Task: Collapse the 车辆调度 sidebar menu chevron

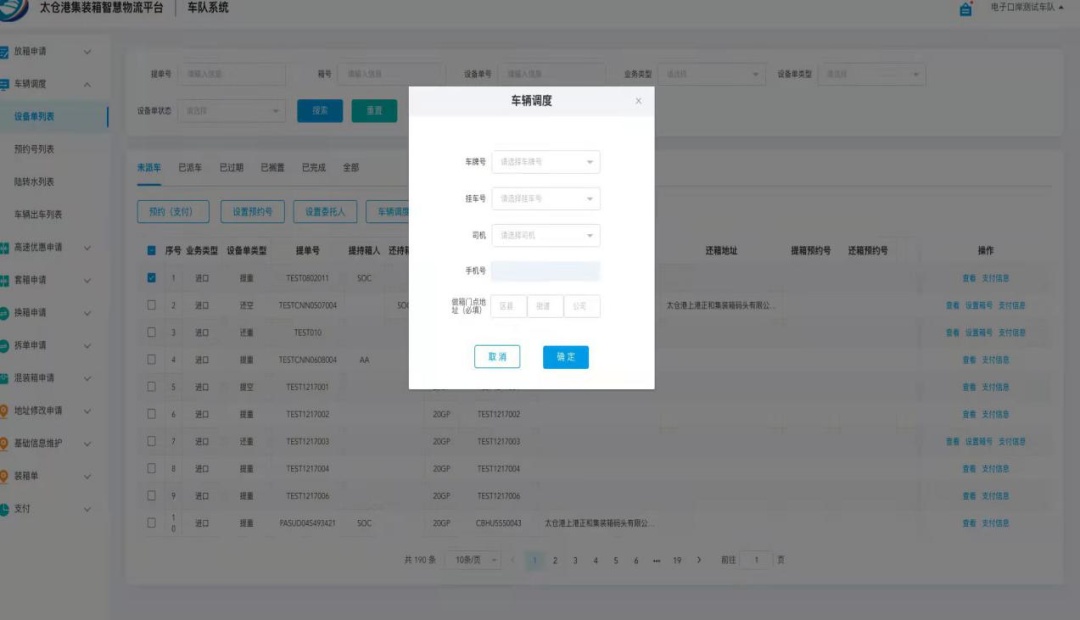Action: click(x=87, y=85)
